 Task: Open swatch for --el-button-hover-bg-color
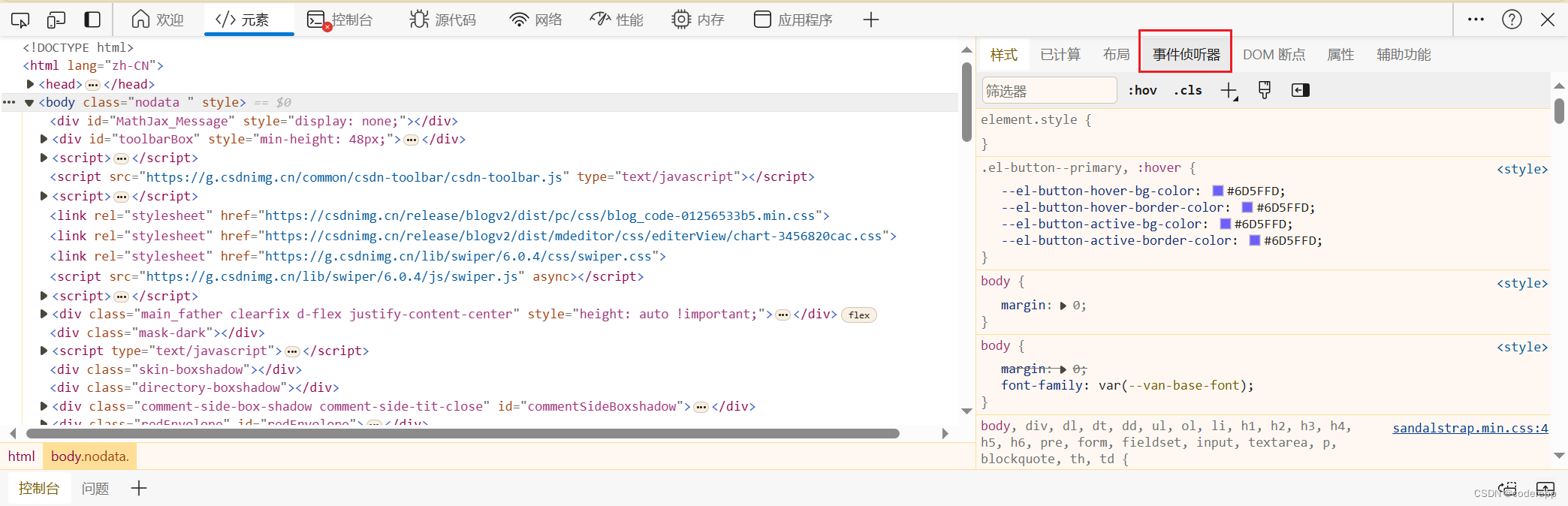click(x=1218, y=191)
